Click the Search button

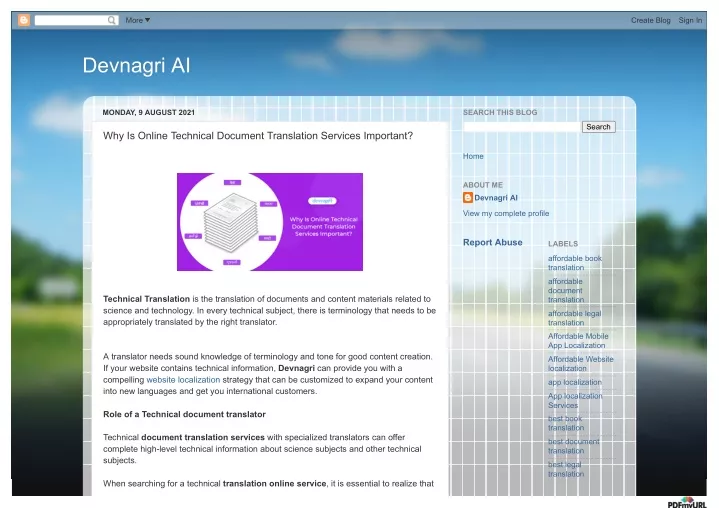pos(598,127)
